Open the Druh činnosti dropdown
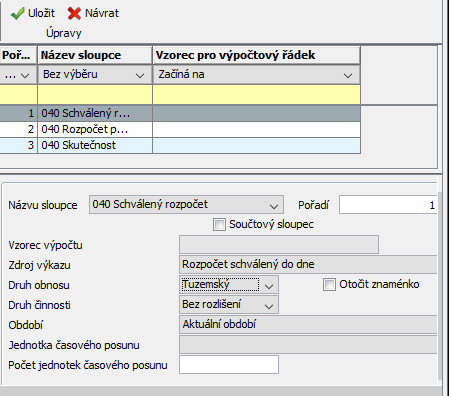The height and width of the screenshot is (396, 449). (x=229, y=305)
